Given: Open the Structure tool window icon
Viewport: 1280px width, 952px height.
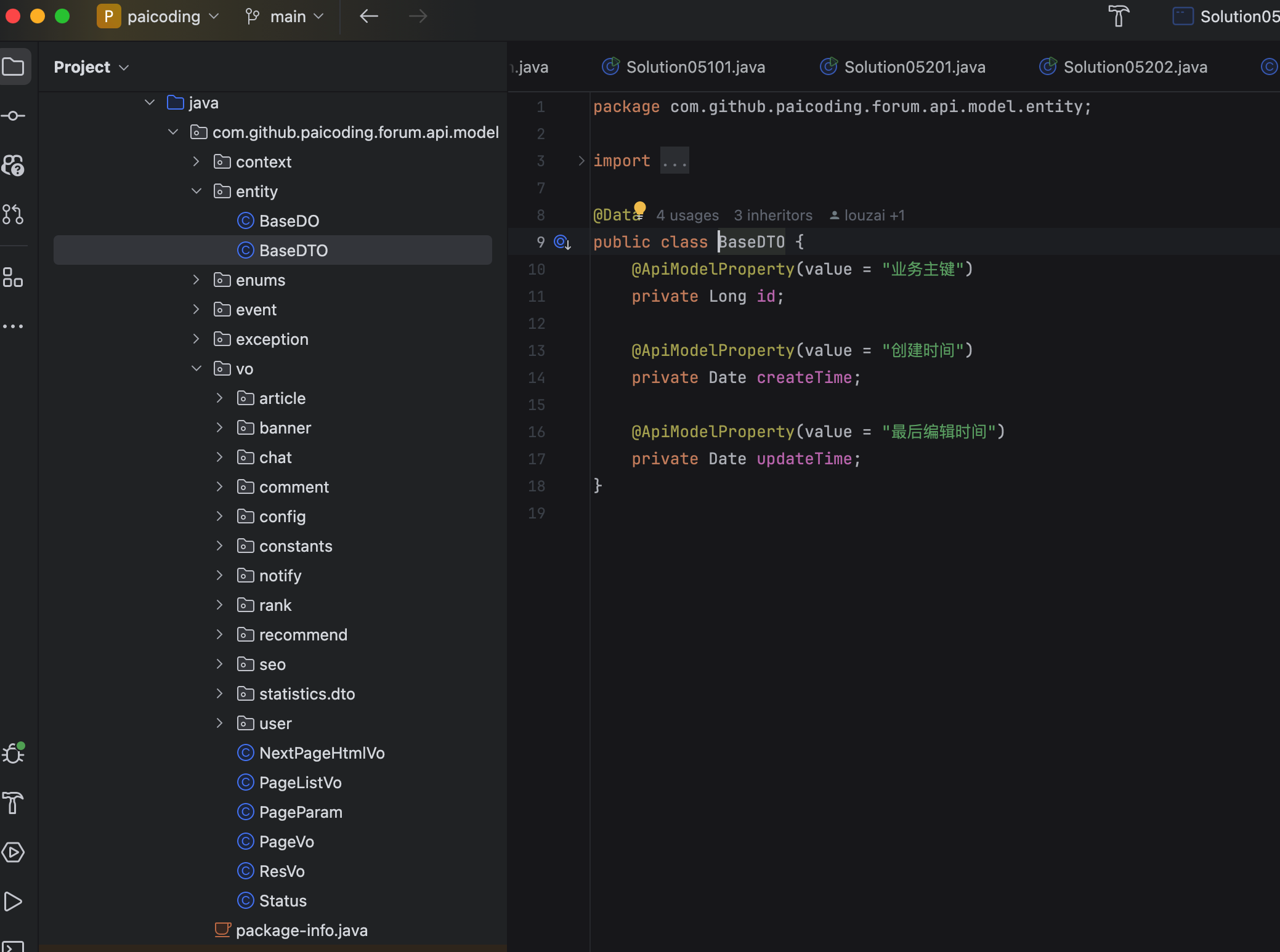Looking at the screenshot, I should [x=14, y=278].
